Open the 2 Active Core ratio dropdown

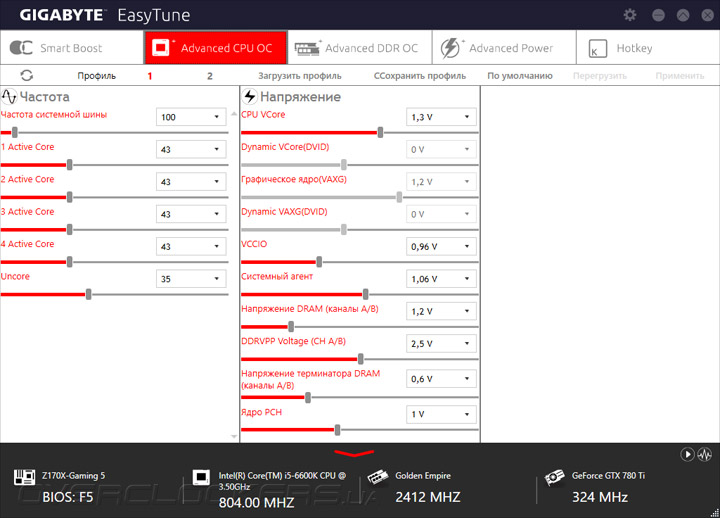pos(191,181)
